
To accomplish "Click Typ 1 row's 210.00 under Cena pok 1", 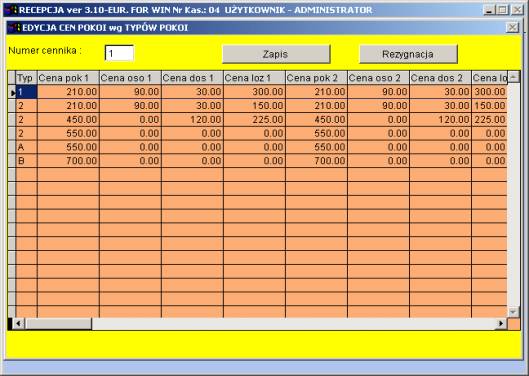I will (68, 92).
